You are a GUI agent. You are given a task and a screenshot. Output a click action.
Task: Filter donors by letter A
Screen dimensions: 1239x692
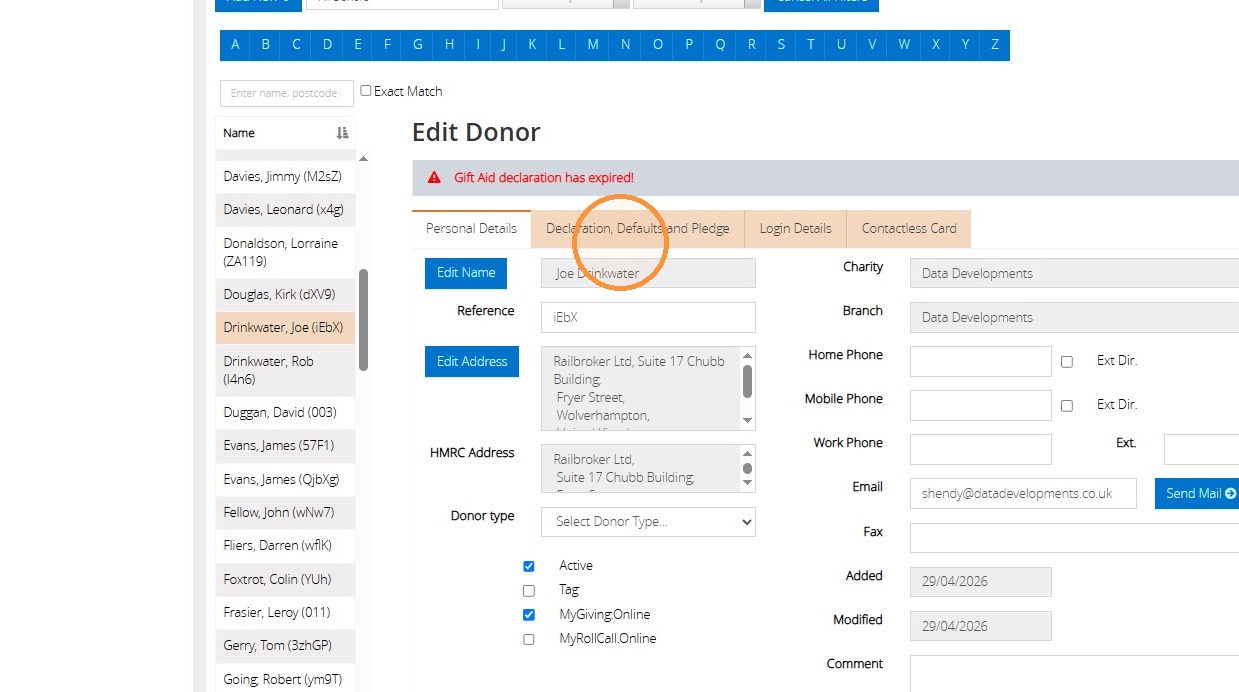235,45
